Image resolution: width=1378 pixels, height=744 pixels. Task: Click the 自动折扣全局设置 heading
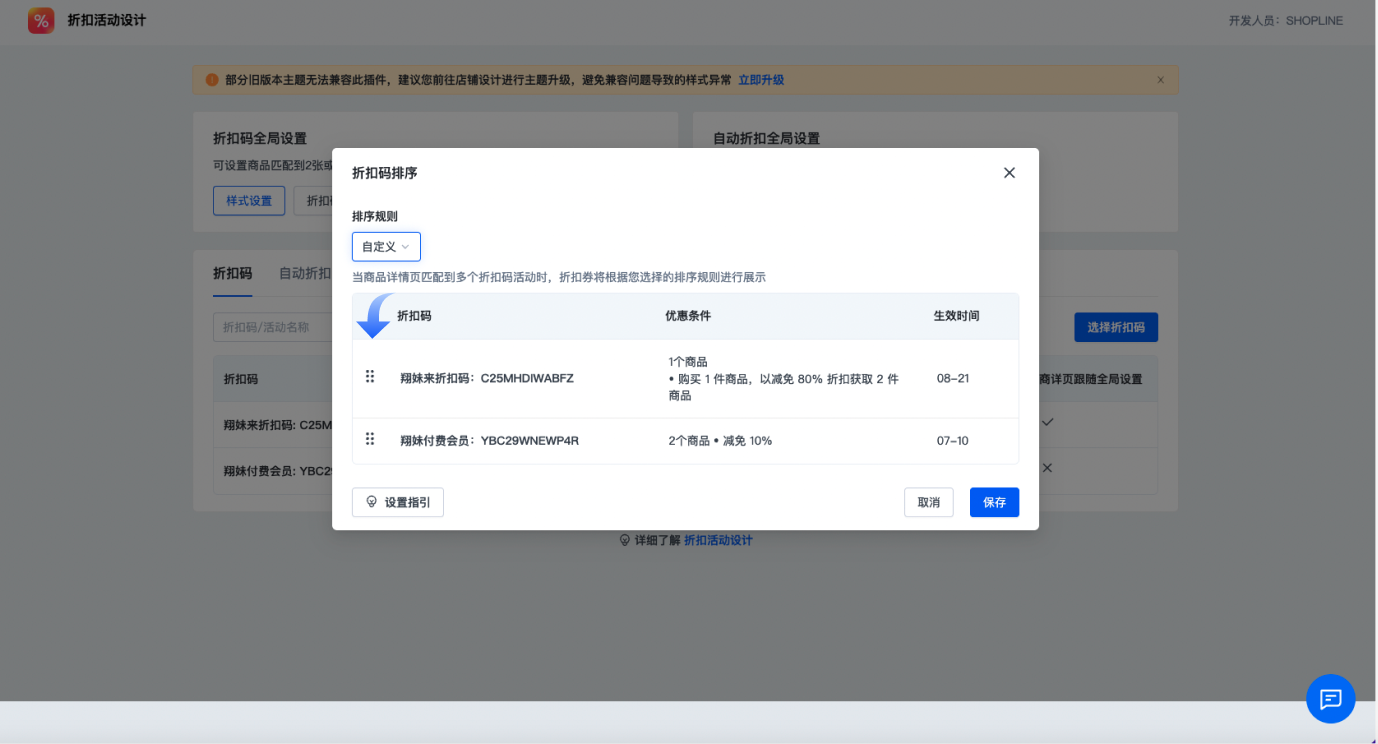pos(767,138)
